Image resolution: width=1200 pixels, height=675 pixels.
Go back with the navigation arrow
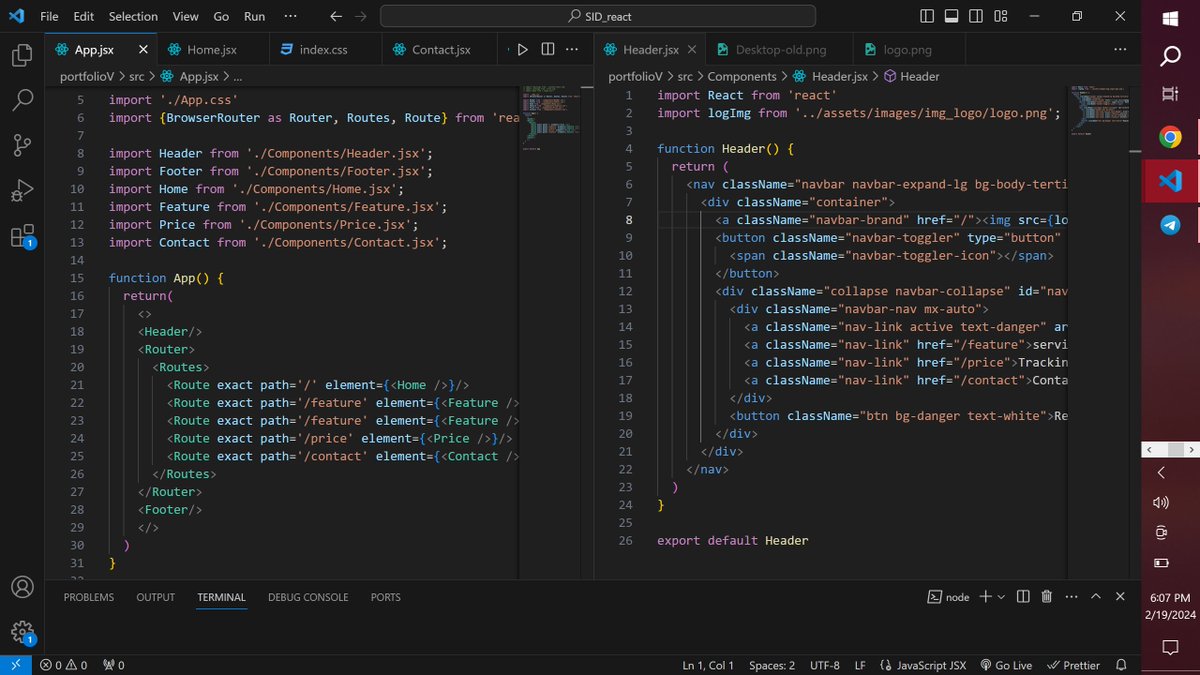[x=336, y=16]
